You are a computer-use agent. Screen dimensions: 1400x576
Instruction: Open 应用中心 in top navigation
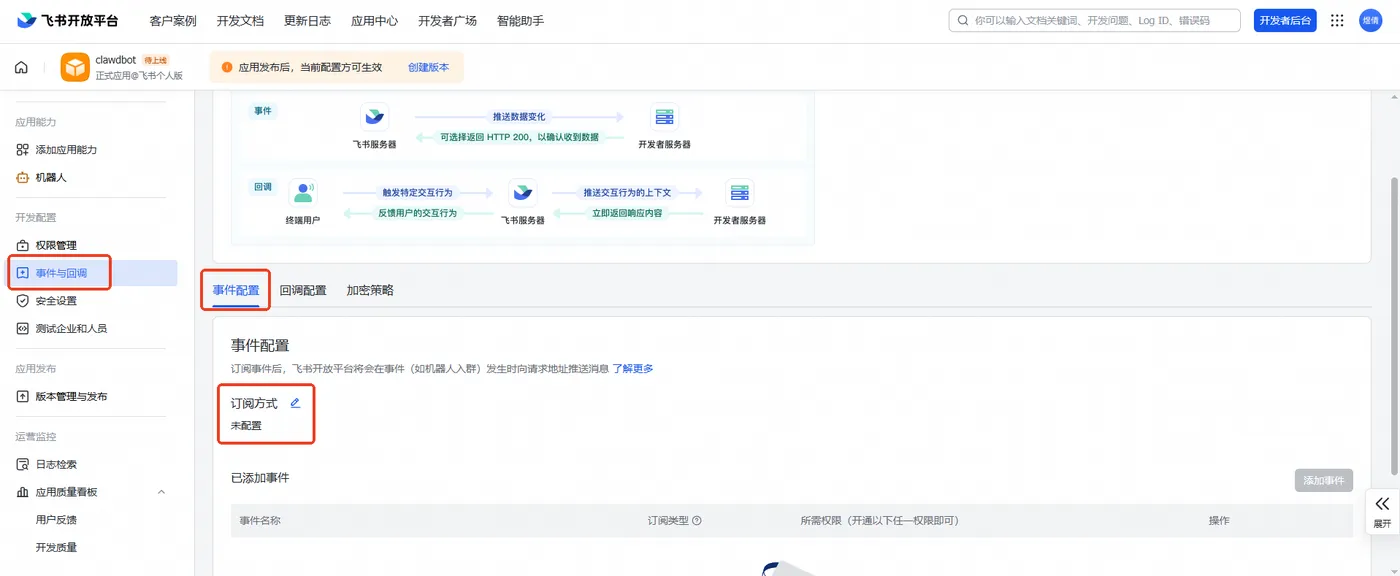click(375, 21)
